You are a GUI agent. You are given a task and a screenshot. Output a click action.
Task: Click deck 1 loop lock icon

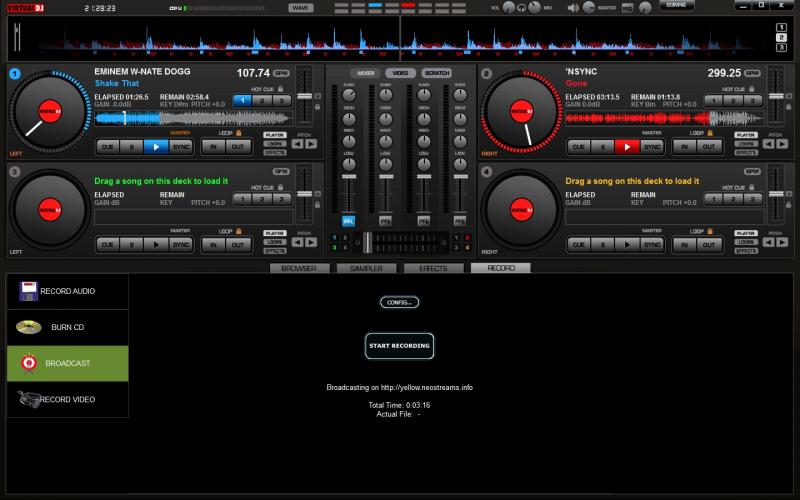(238, 133)
